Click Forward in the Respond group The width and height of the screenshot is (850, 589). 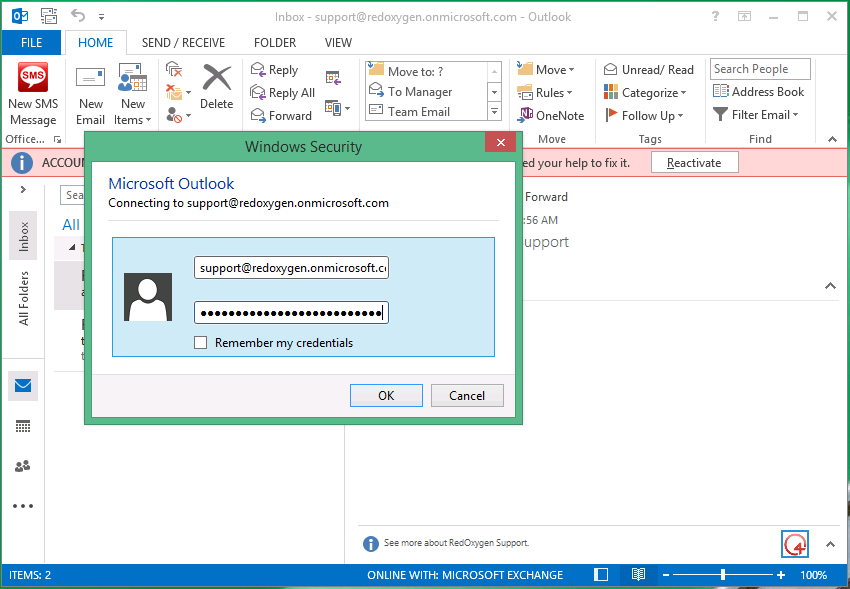[281, 115]
